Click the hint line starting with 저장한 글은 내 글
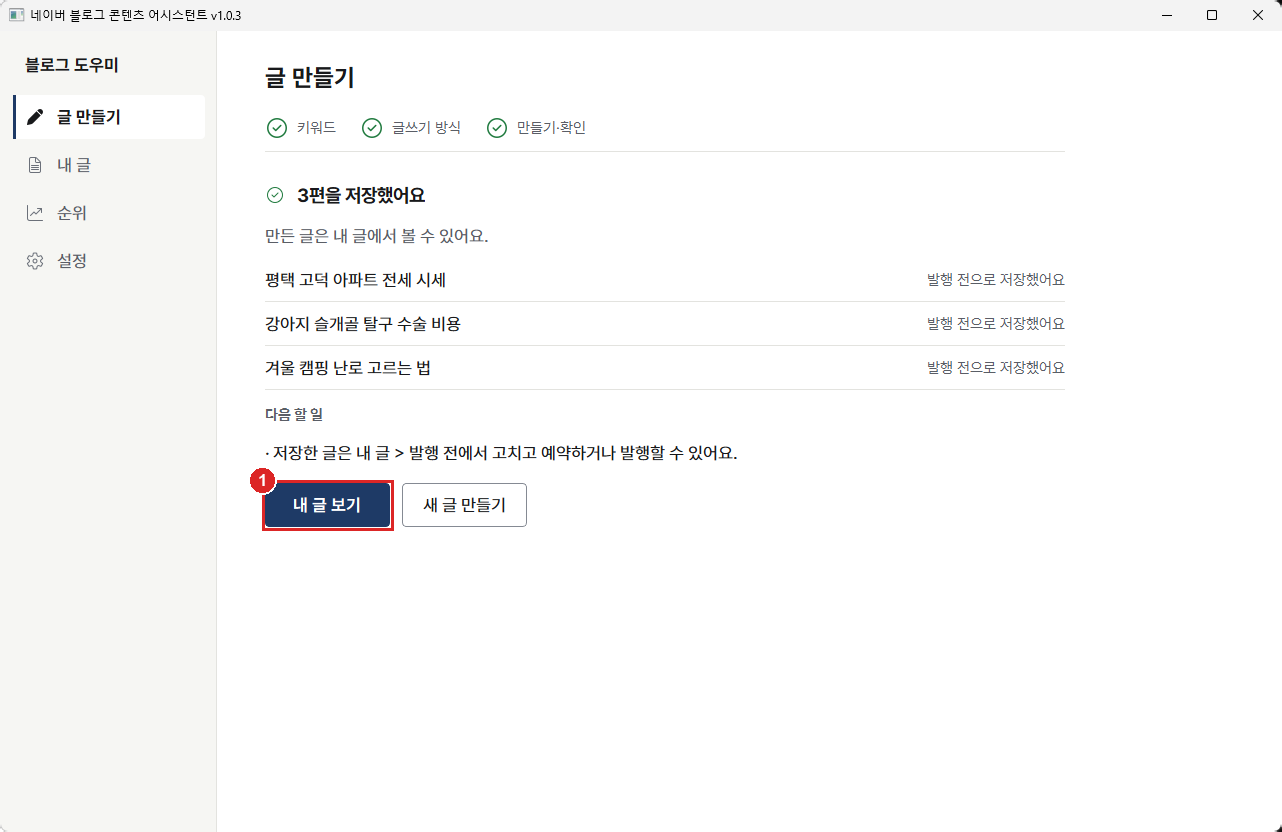1282x832 pixels. point(501,453)
